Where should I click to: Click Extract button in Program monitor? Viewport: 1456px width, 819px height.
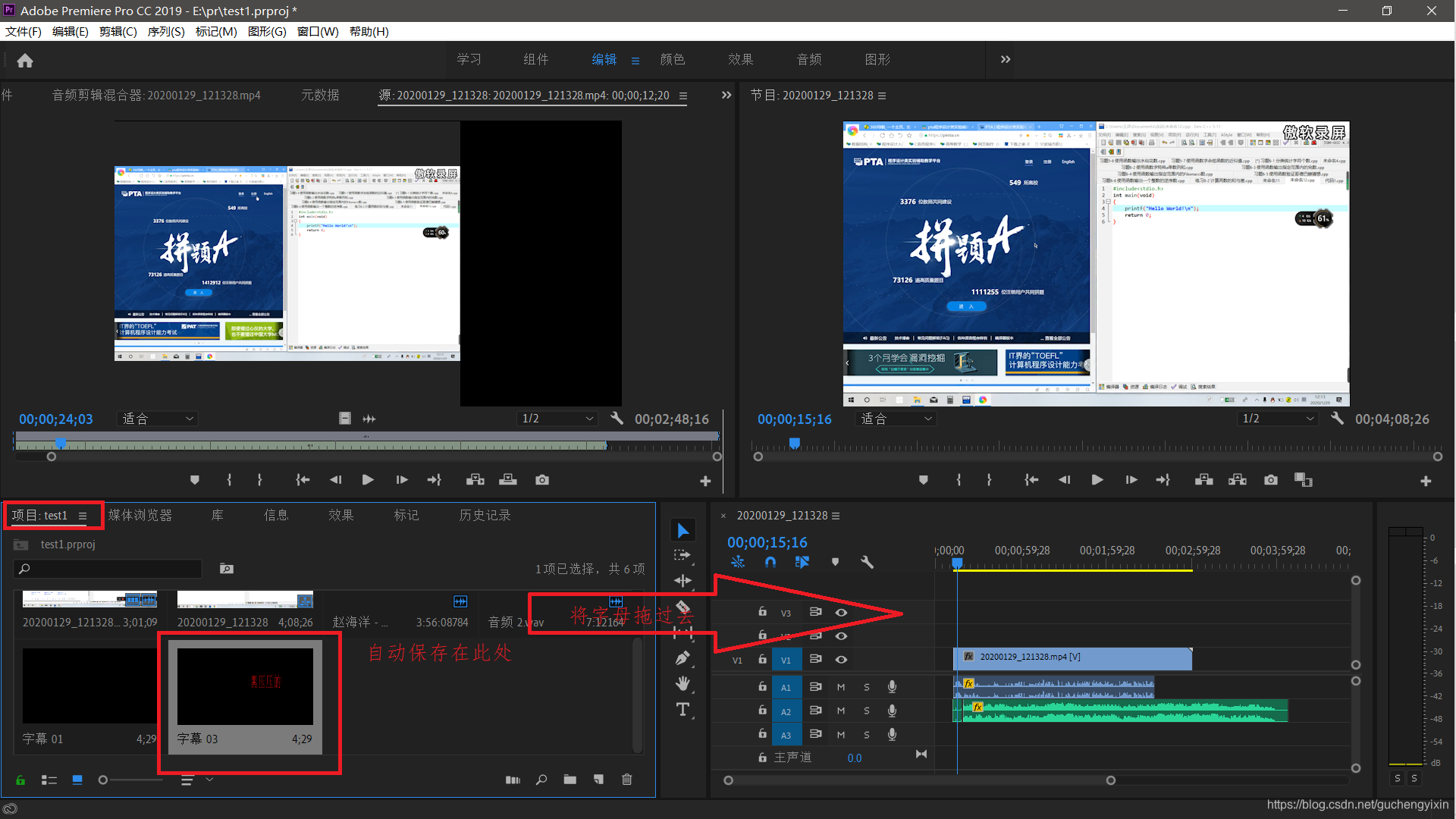[1238, 480]
